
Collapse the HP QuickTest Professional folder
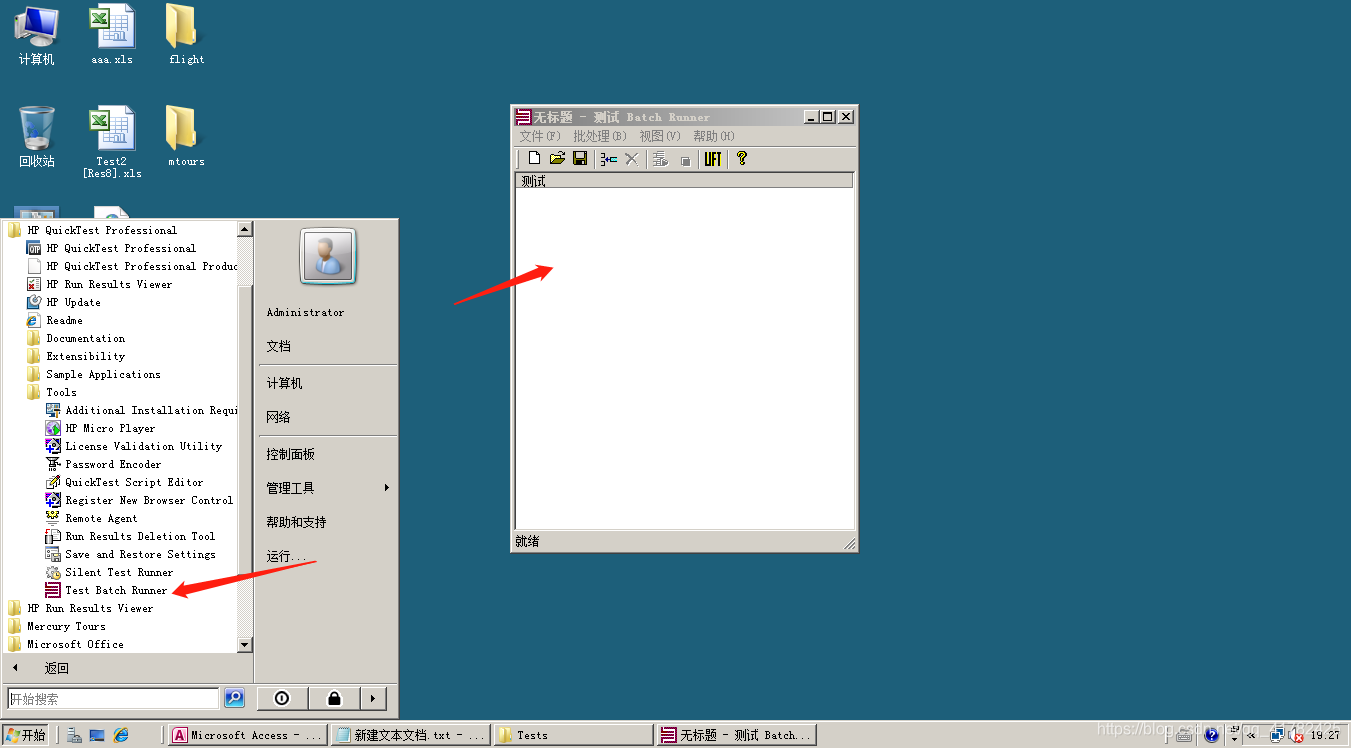point(92,230)
